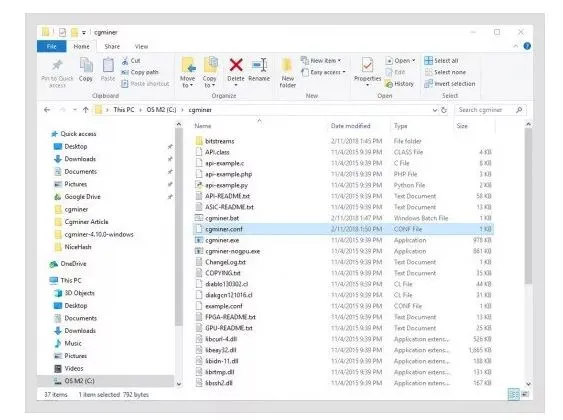Screen dimensions: 563x420
Task: Click the Rename icon
Action: [x=259, y=65]
